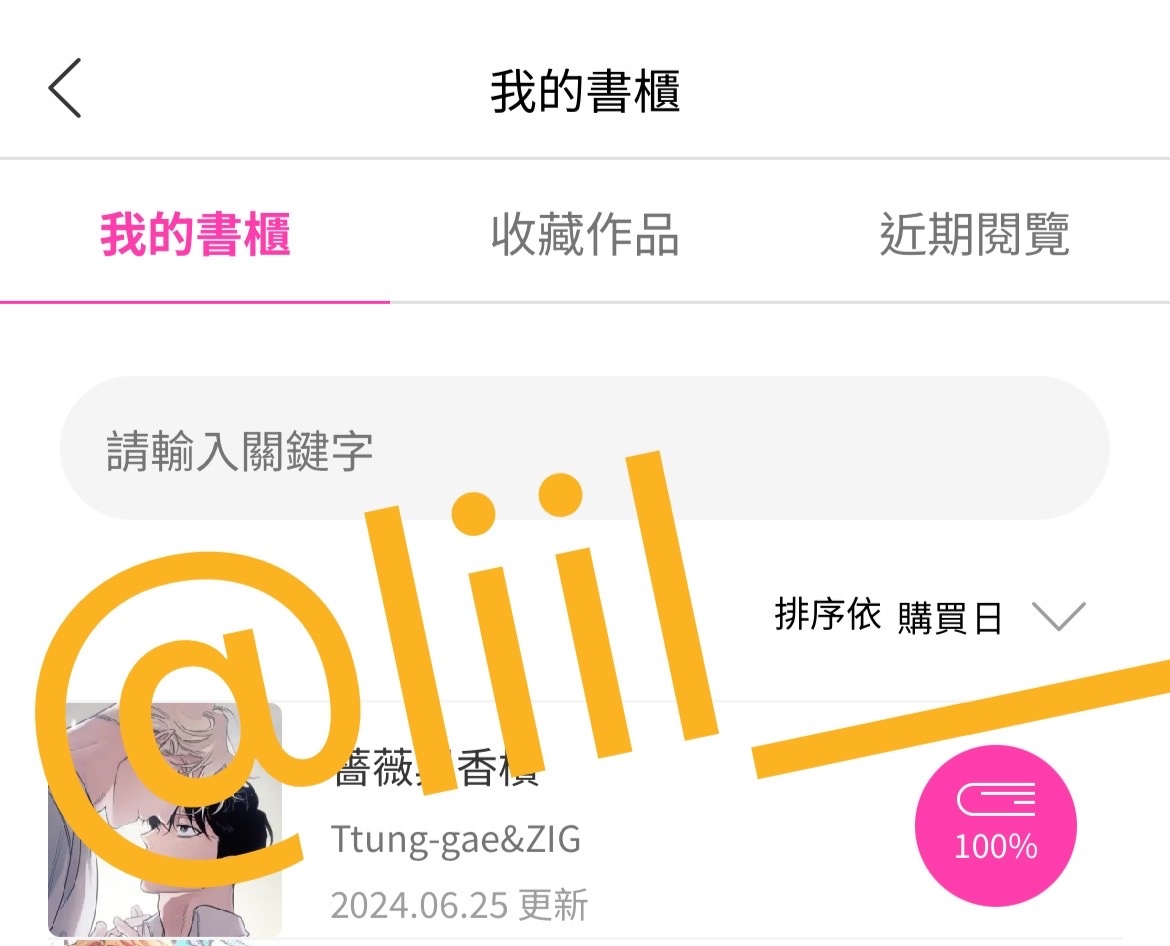Image resolution: width=1170 pixels, height=946 pixels.
Task: Click the pink circular download progress button
Action: (996, 826)
